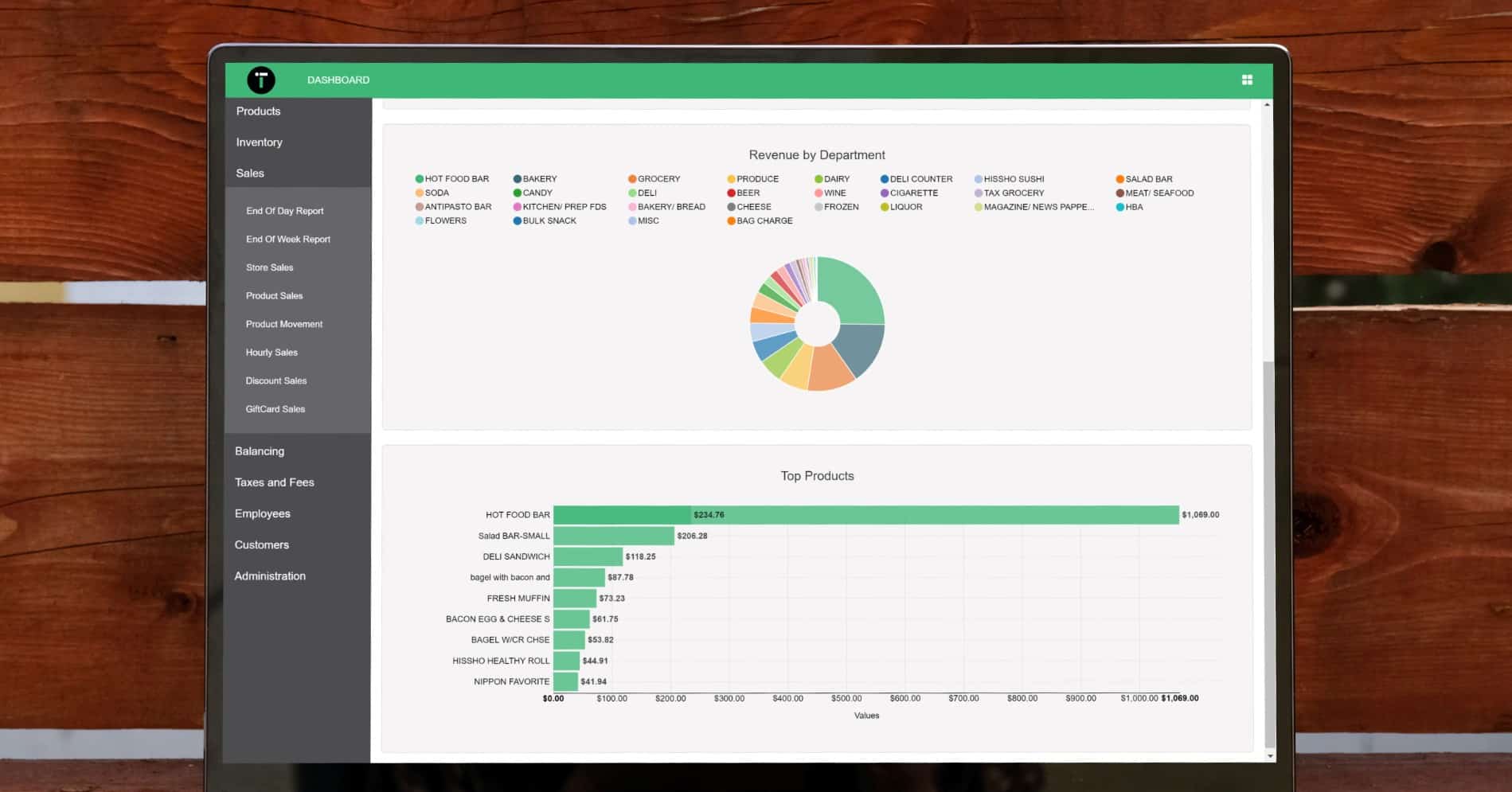Click the DASHBOARD header title
The image size is (1512, 792).
click(x=338, y=80)
